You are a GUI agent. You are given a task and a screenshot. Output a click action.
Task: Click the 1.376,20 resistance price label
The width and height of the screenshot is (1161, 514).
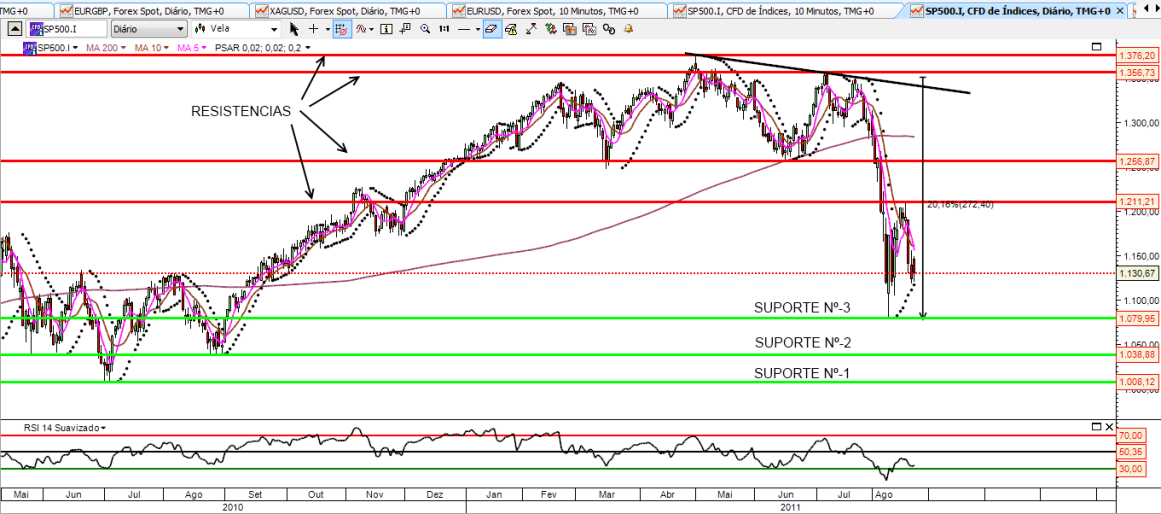(x=1139, y=56)
